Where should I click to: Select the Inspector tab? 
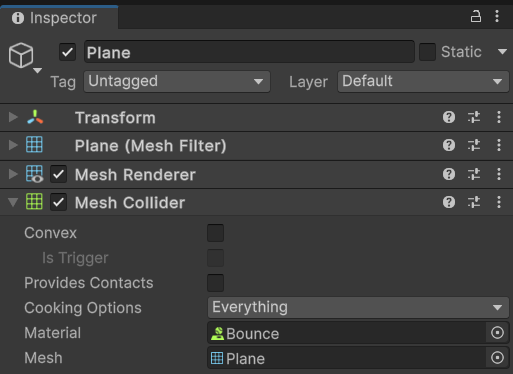pyautogui.click(x=59, y=17)
